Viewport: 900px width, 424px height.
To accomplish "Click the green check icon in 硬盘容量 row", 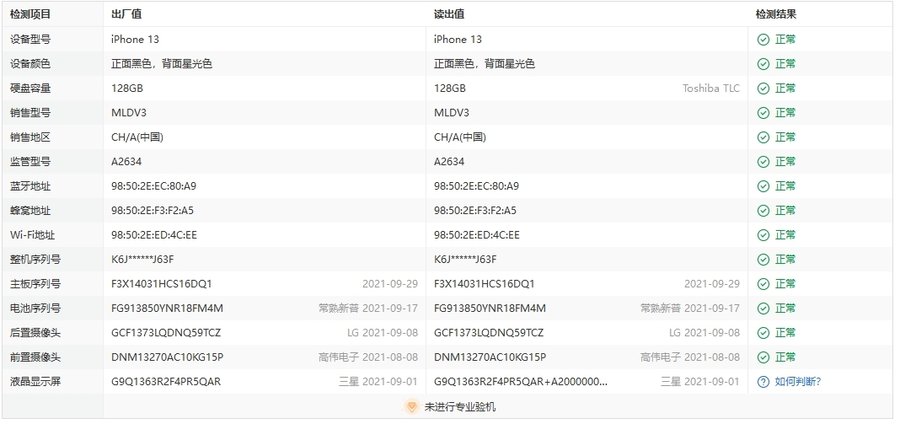I will click(763, 88).
